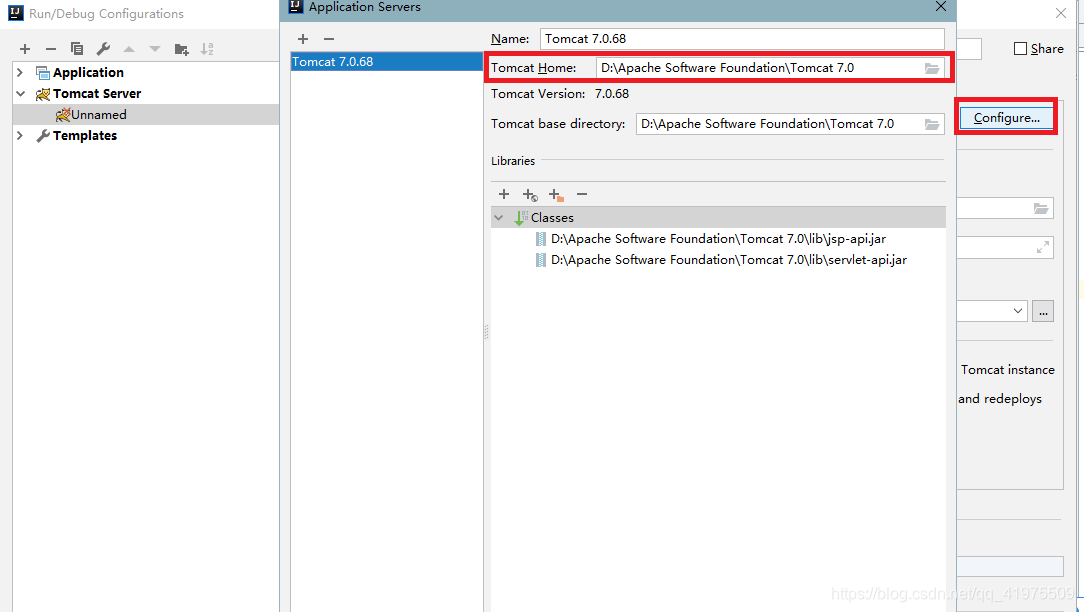Image resolution: width=1084 pixels, height=612 pixels.
Task: Browse folder icon in background dialog field
Action: coord(1041,208)
